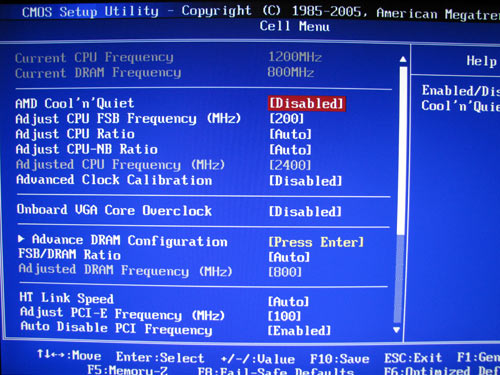This screenshot has height=375, width=500.
Task: Select the Auto Disable PCI Frequency label
Action: [116, 328]
